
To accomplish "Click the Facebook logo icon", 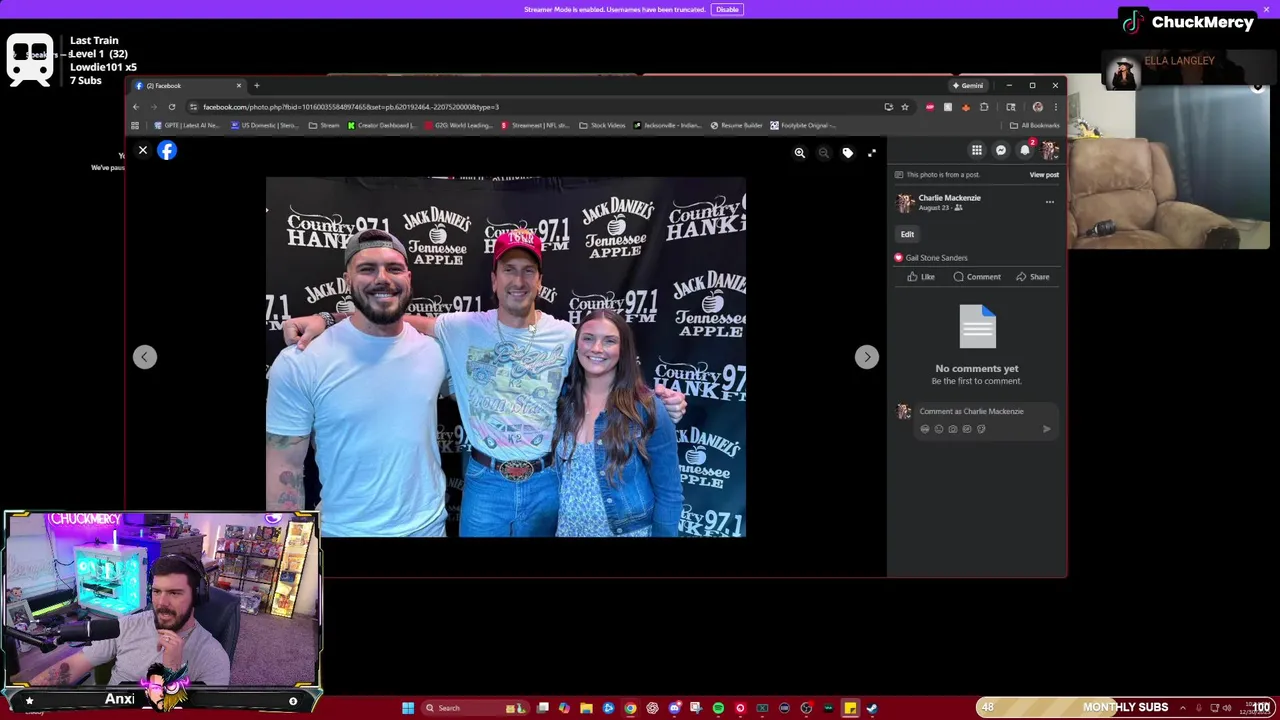I will tap(167, 151).
